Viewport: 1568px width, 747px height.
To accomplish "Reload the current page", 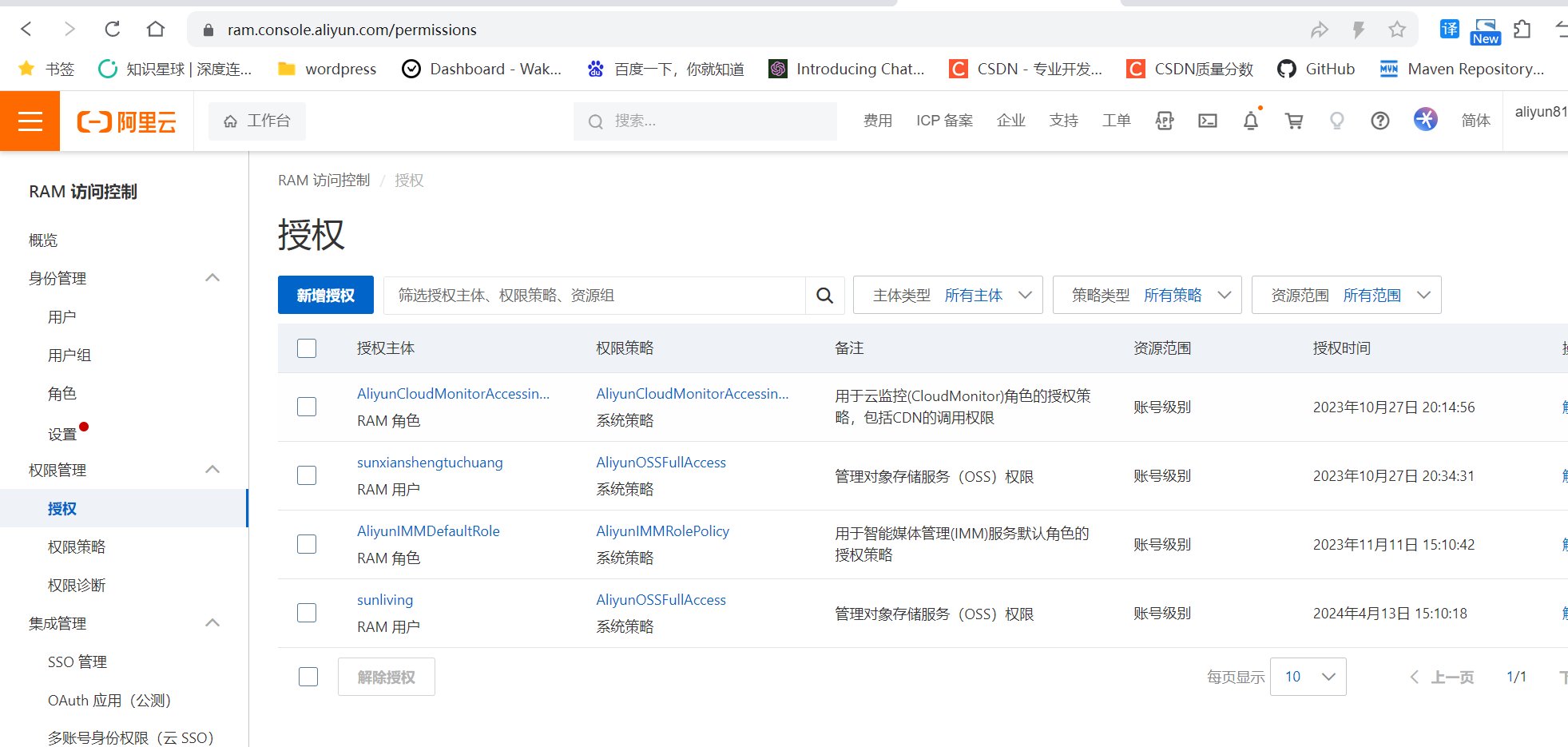I will [x=113, y=30].
